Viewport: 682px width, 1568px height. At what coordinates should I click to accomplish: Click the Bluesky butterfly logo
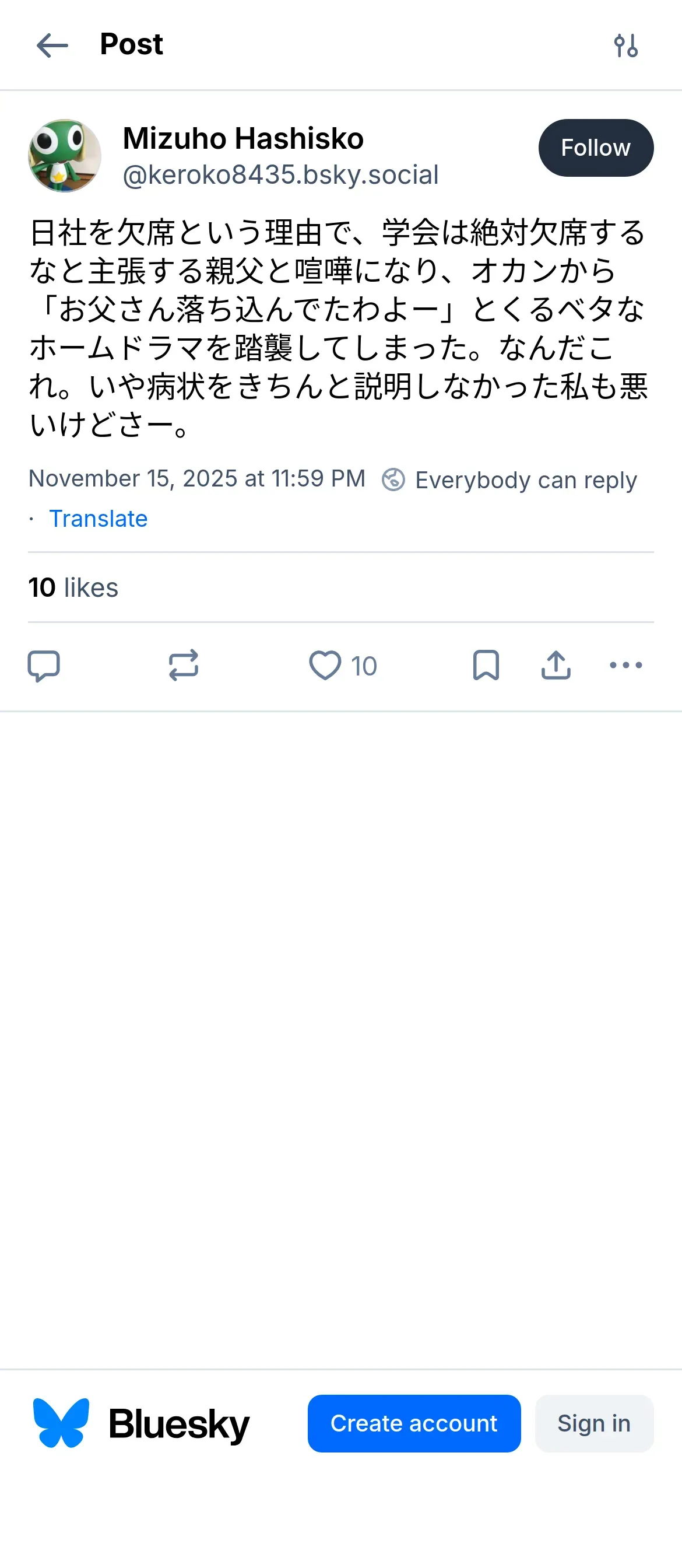pyautogui.click(x=61, y=1423)
